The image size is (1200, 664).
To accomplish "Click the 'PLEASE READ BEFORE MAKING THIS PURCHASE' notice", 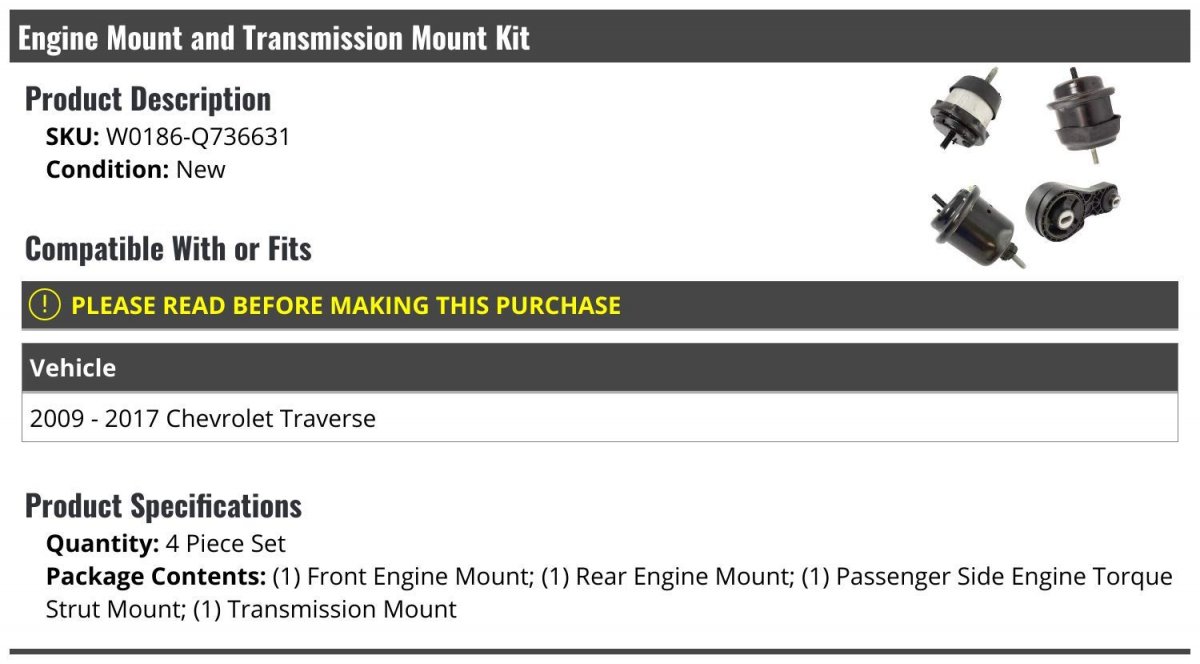I will (345, 305).
